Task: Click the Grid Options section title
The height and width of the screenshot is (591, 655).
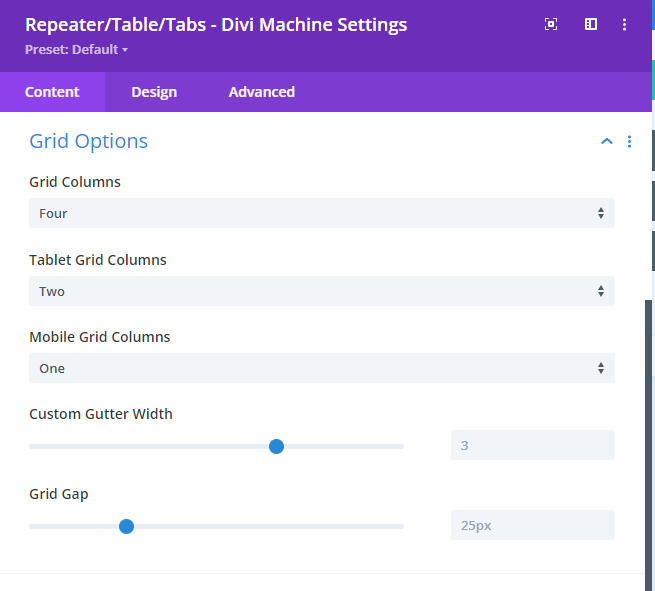Action: 89,141
